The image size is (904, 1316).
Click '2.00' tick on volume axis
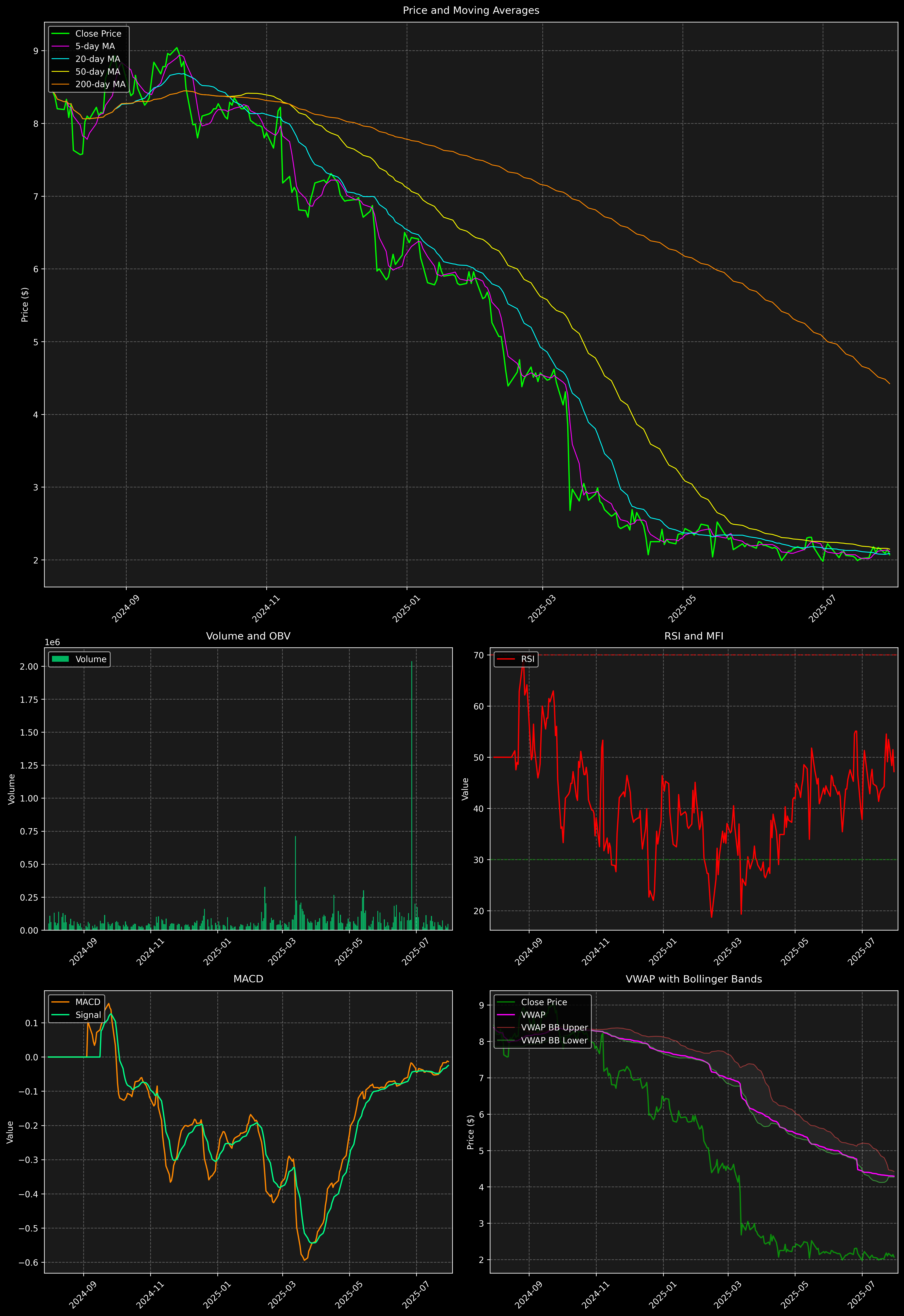[x=29, y=666]
